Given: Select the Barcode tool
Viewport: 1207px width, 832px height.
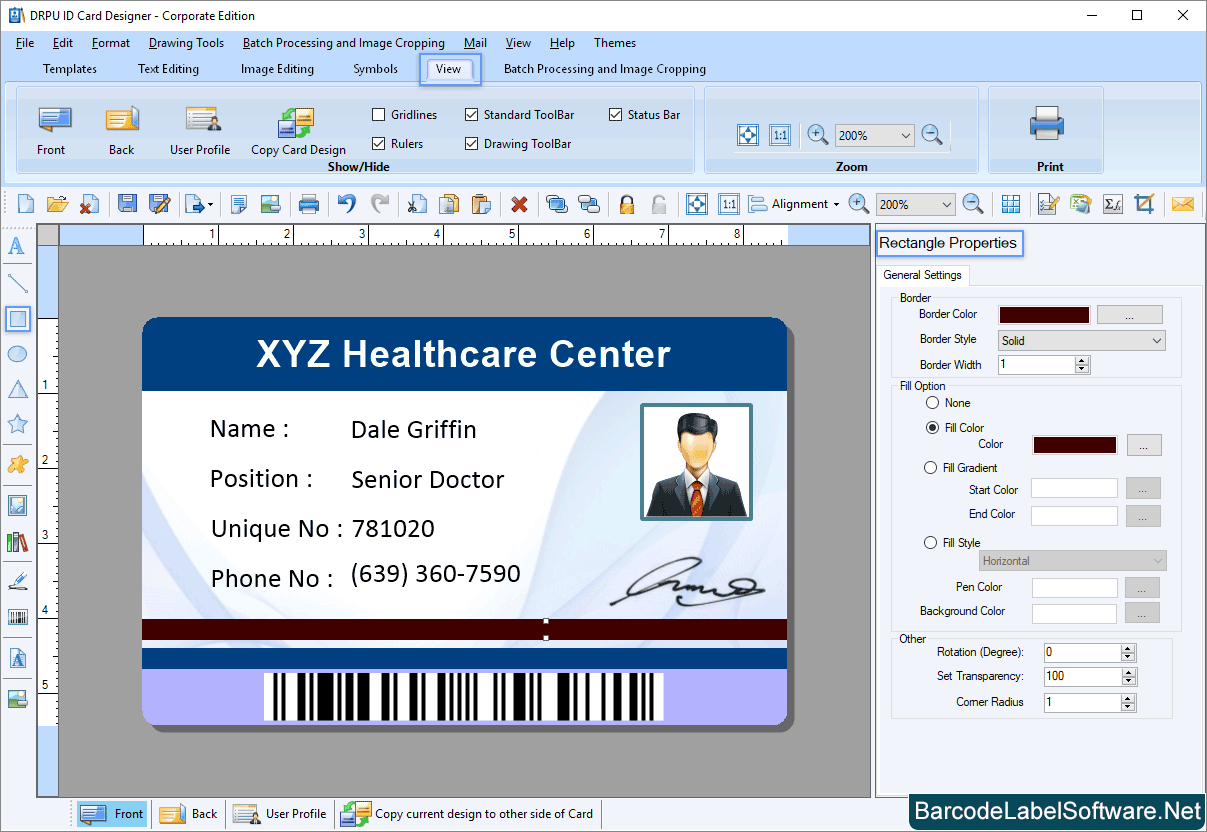Looking at the screenshot, I should (17, 617).
